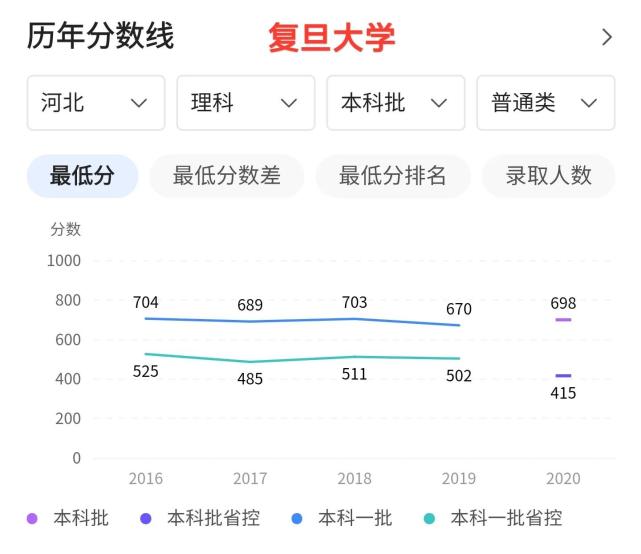Viewport: 641px width, 554px height.
Task: Click the purple 2020 本科批 marker
Action: pos(563,320)
